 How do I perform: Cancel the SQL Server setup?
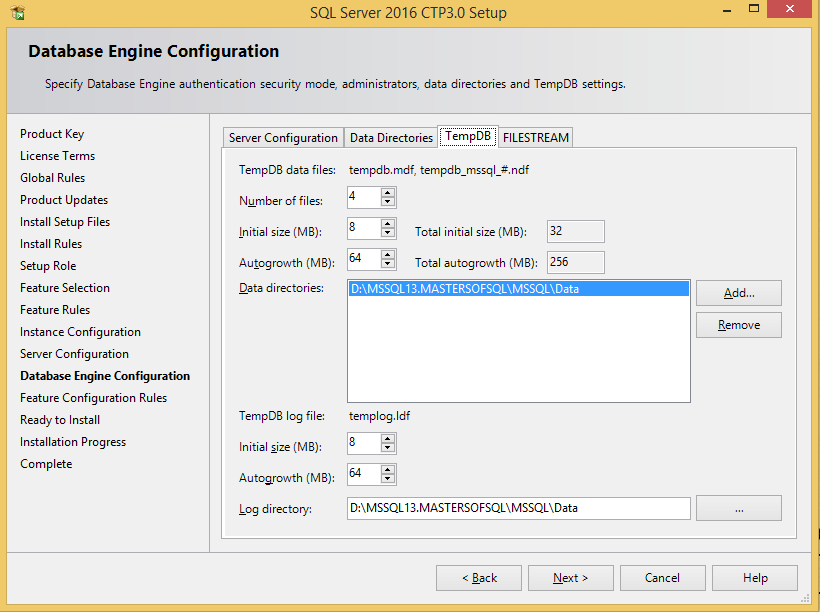663,578
